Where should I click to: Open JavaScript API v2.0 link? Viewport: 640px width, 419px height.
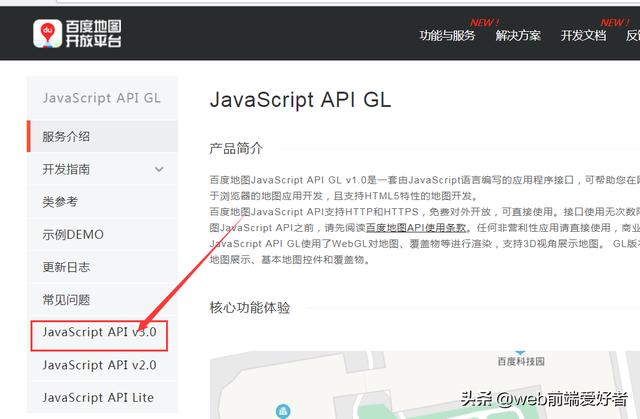pyautogui.click(x=99, y=365)
